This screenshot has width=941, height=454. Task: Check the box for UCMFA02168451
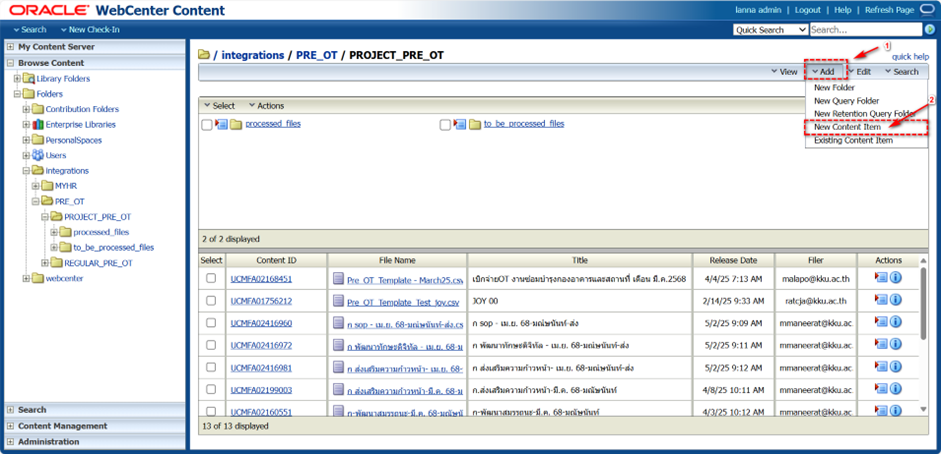211,279
